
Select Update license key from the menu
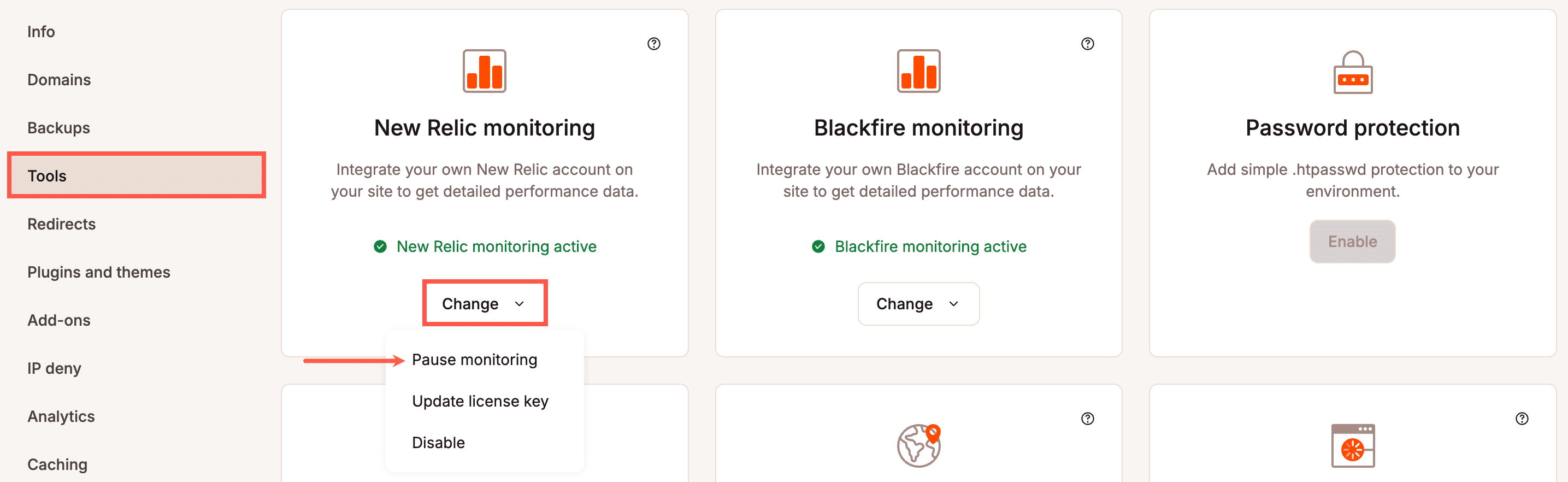(480, 401)
